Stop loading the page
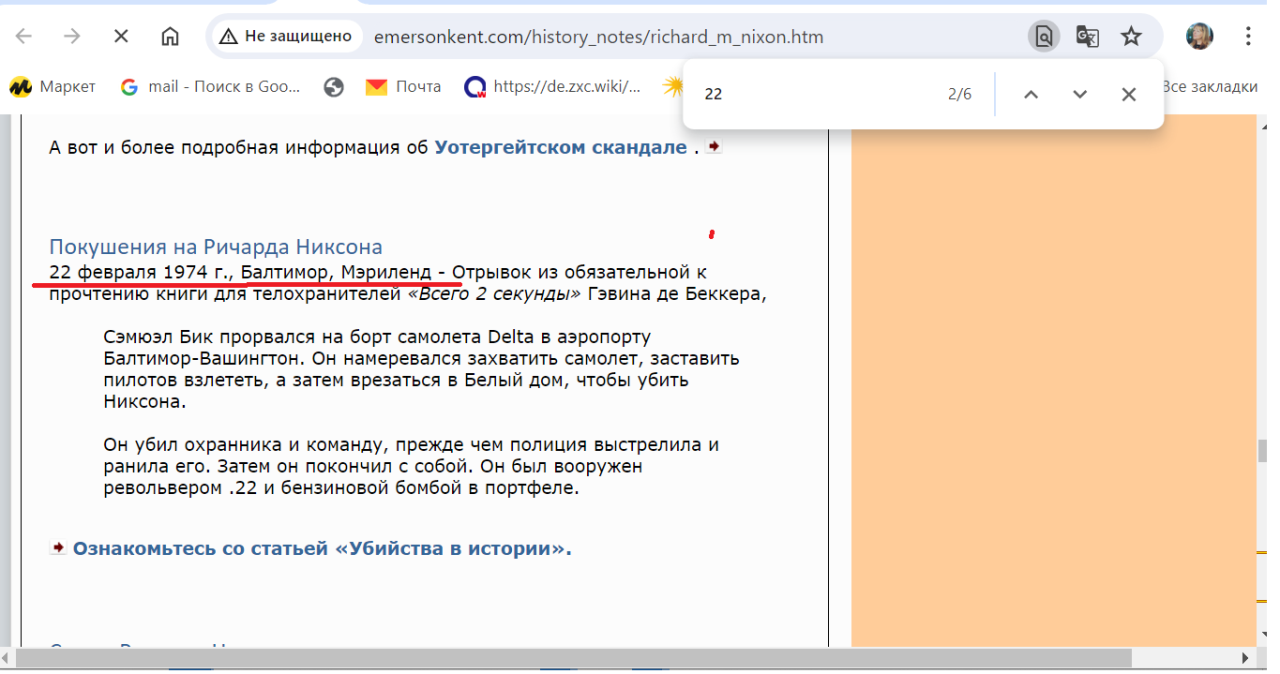 (x=121, y=37)
